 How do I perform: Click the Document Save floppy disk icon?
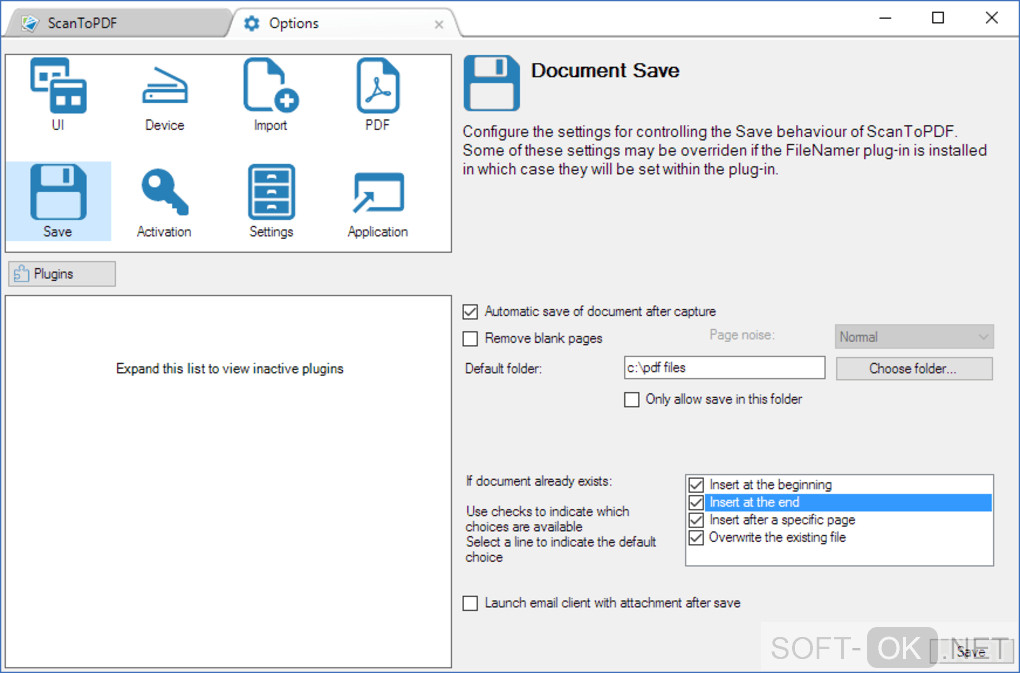coord(492,83)
